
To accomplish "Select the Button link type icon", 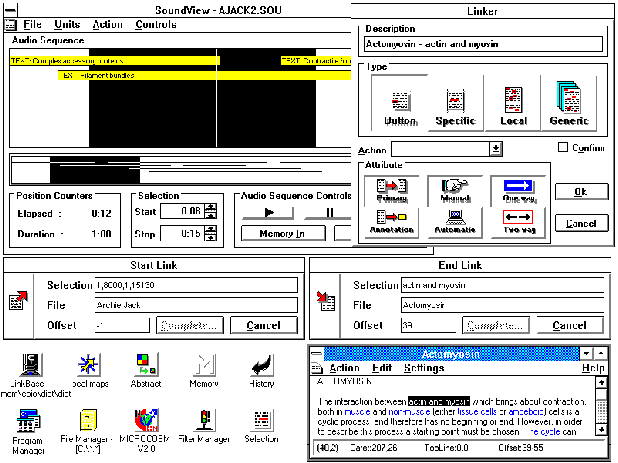I will (x=400, y=102).
